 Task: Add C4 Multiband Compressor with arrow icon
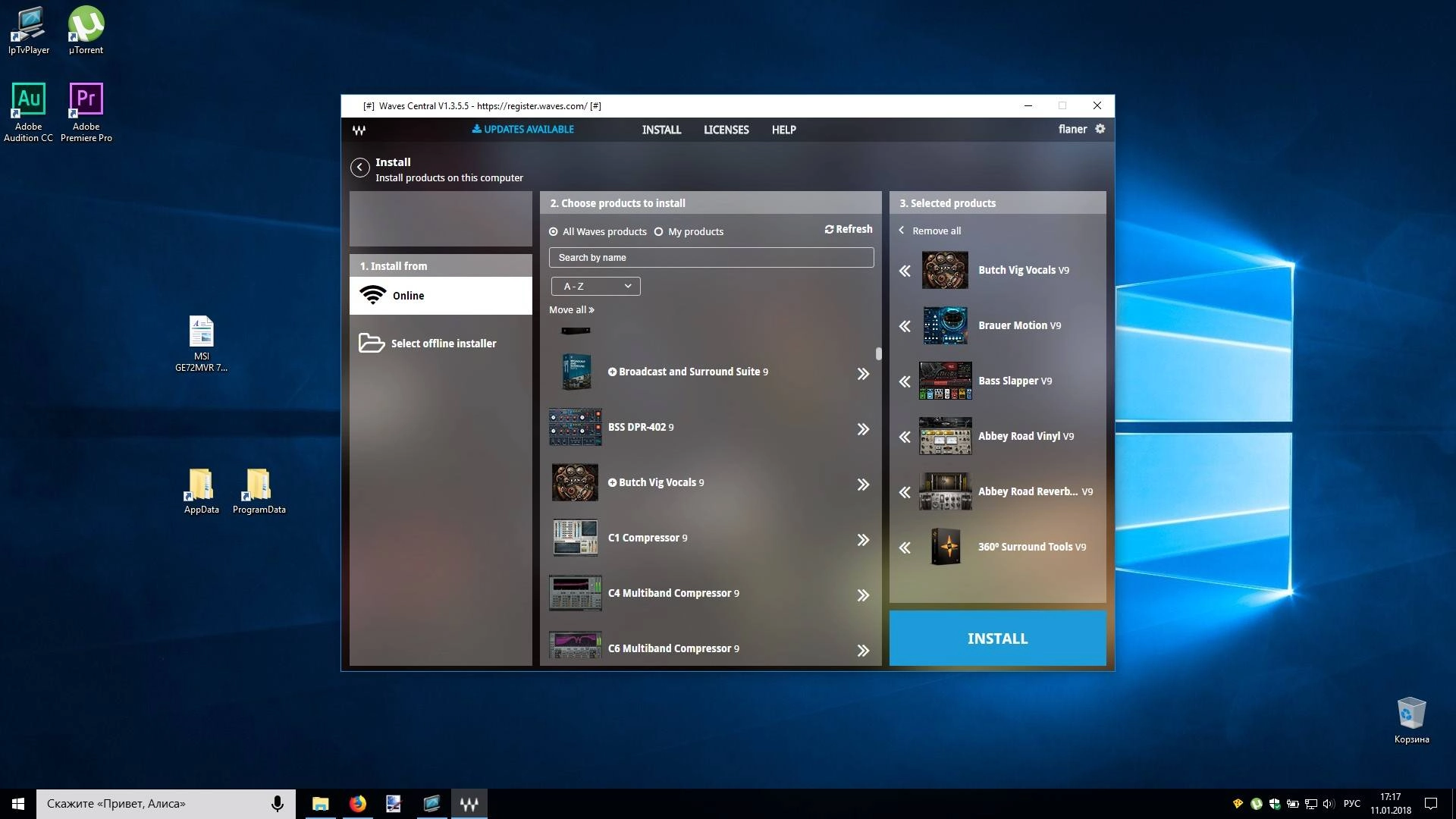click(x=863, y=595)
